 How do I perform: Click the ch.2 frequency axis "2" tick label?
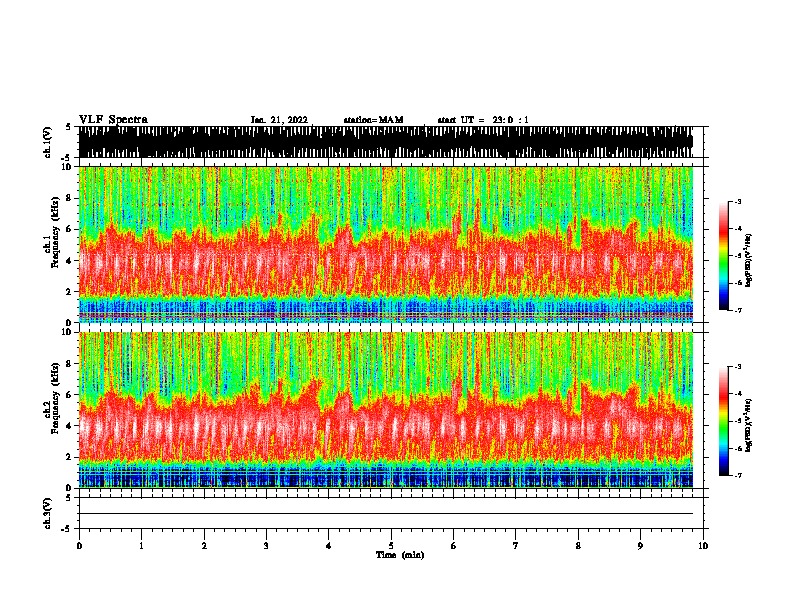pyautogui.click(x=70, y=457)
